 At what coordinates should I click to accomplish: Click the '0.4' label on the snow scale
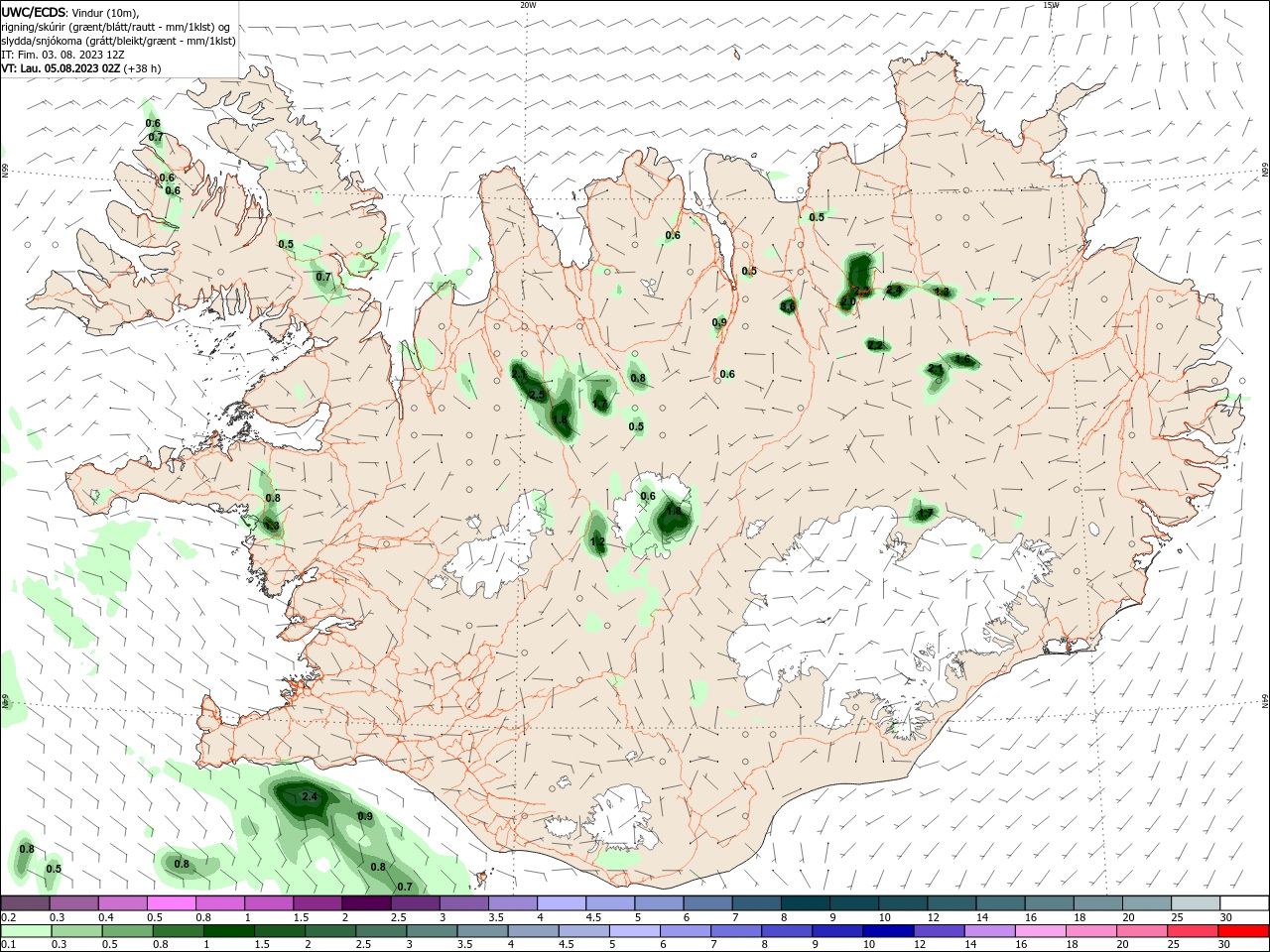pyautogui.click(x=105, y=917)
